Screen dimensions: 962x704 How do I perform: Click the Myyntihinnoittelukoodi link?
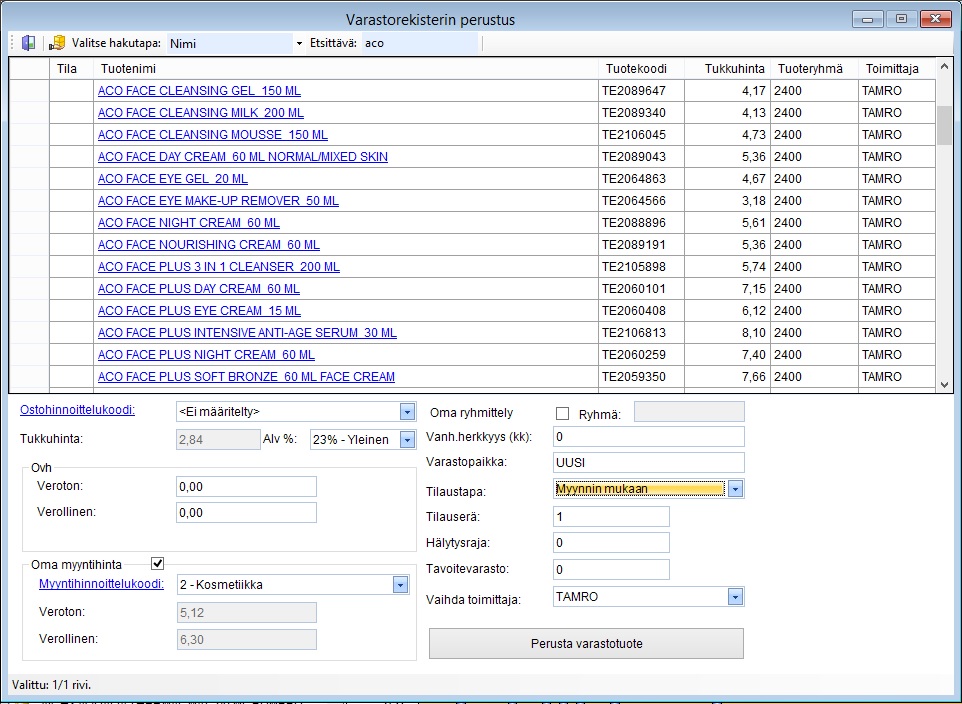point(102,584)
